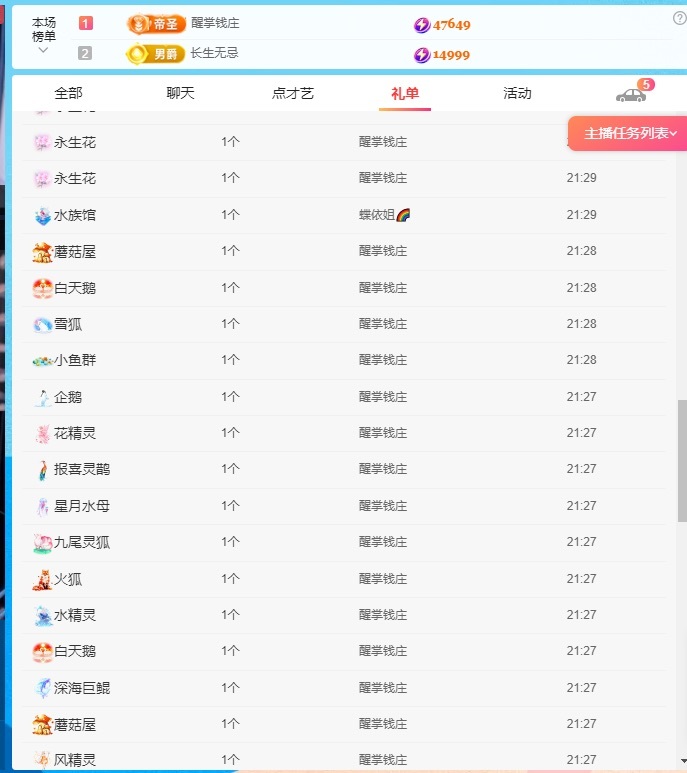Open sender 醒掌钱庄 in 雪狐 row

point(383,324)
